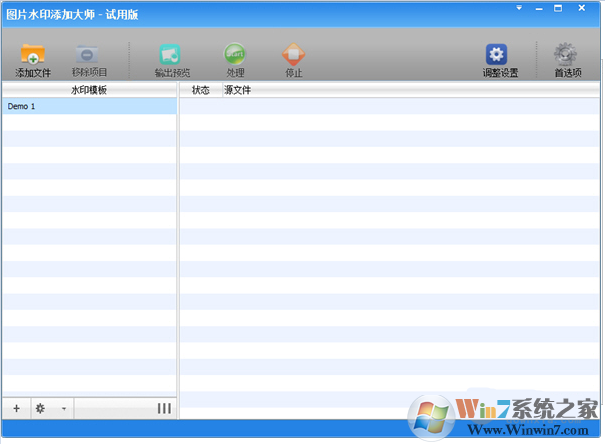605x444 pixels.
Task: Click the three-bar grip in template footer
Action: coord(163,408)
